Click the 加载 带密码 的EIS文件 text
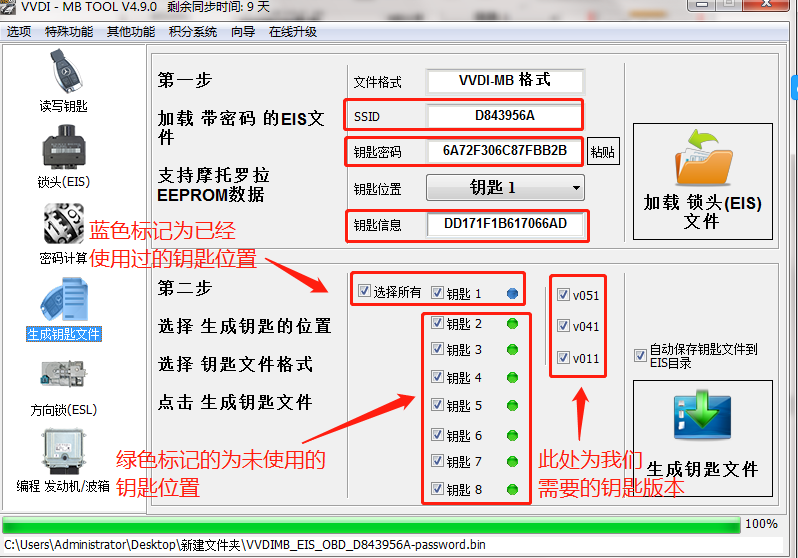The width and height of the screenshot is (798, 558). click(x=241, y=128)
